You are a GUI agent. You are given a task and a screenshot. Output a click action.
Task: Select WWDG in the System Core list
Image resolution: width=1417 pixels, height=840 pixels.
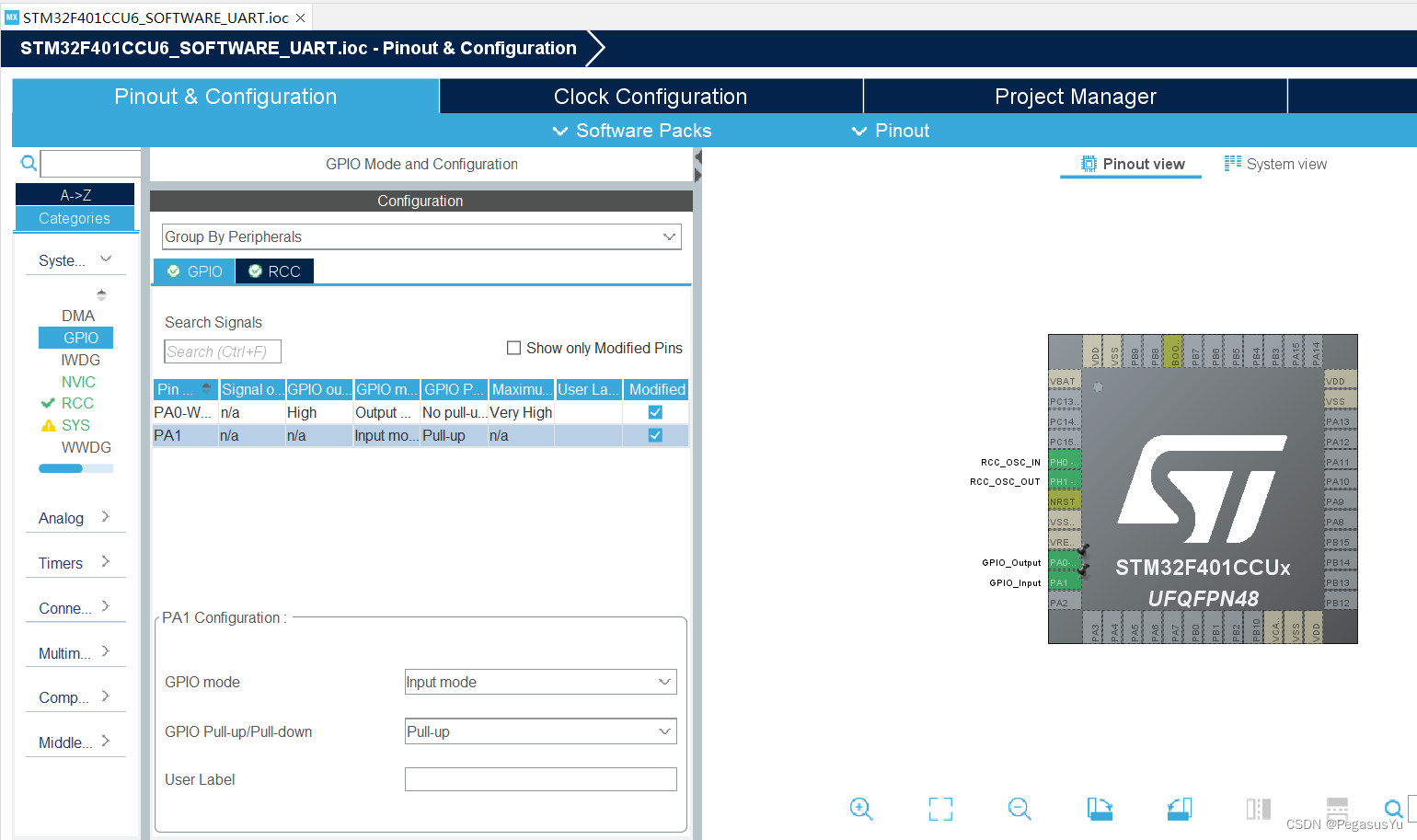(x=86, y=447)
